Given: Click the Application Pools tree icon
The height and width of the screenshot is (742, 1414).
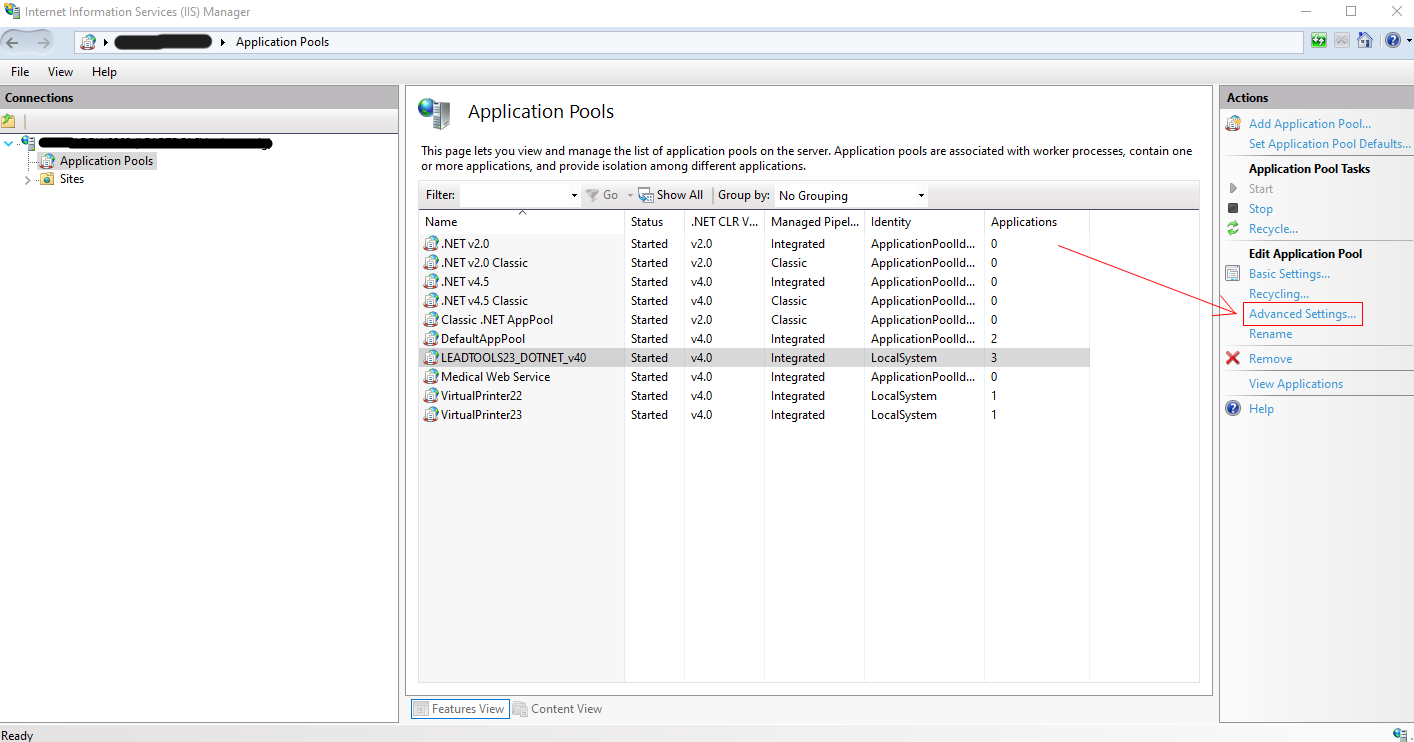Looking at the screenshot, I should pyautogui.click(x=47, y=160).
